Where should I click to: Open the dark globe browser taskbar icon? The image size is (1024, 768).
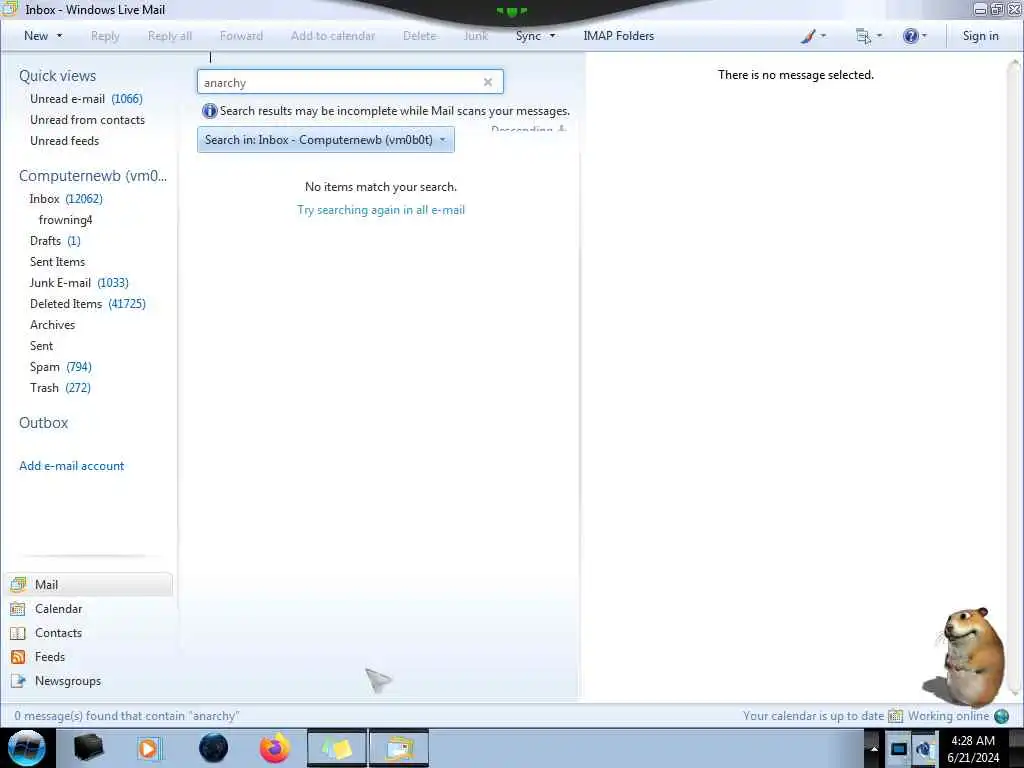[214, 748]
